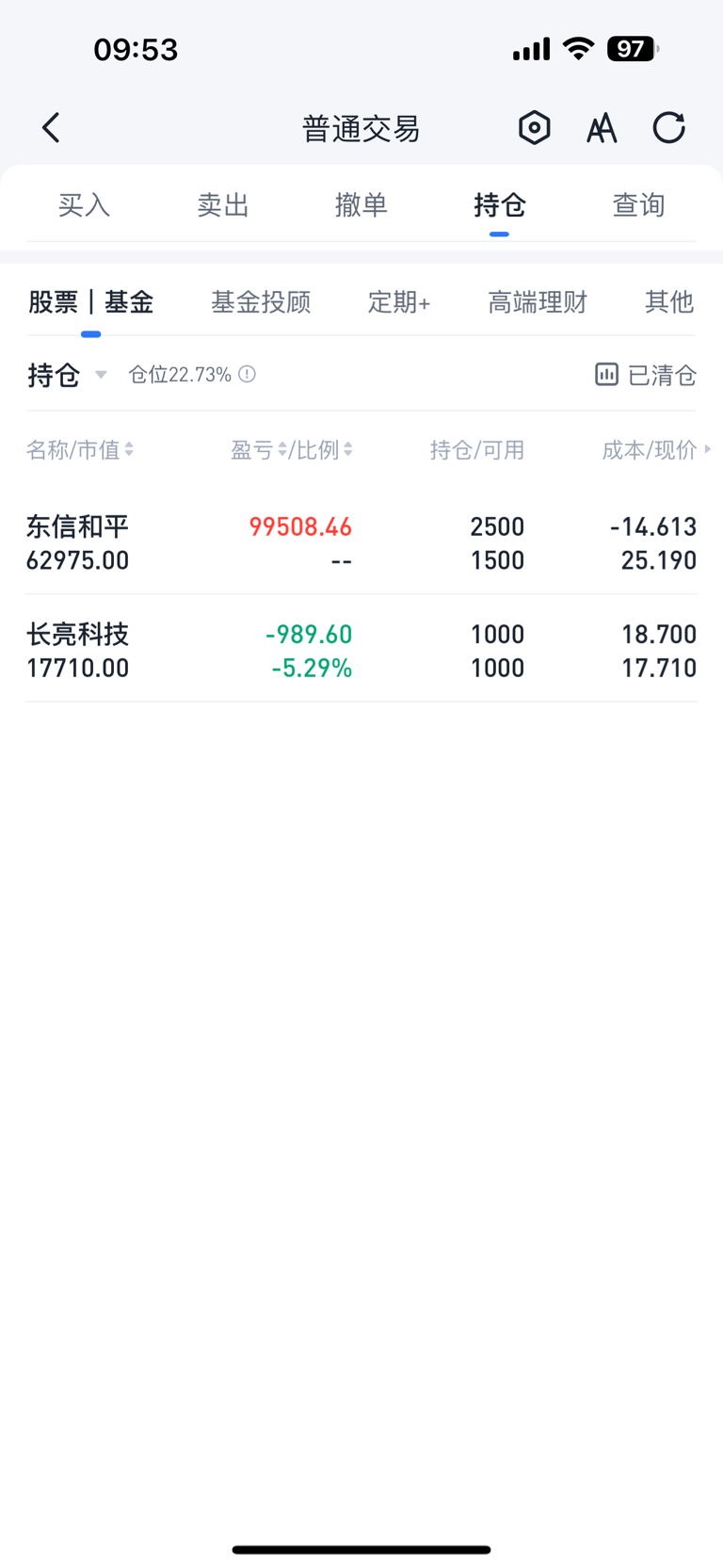Image resolution: width=723 pixels, height=1568 pixels.
Task: Open the 已清仓 link
Action: pyautogui.click(x=662, y=375)
